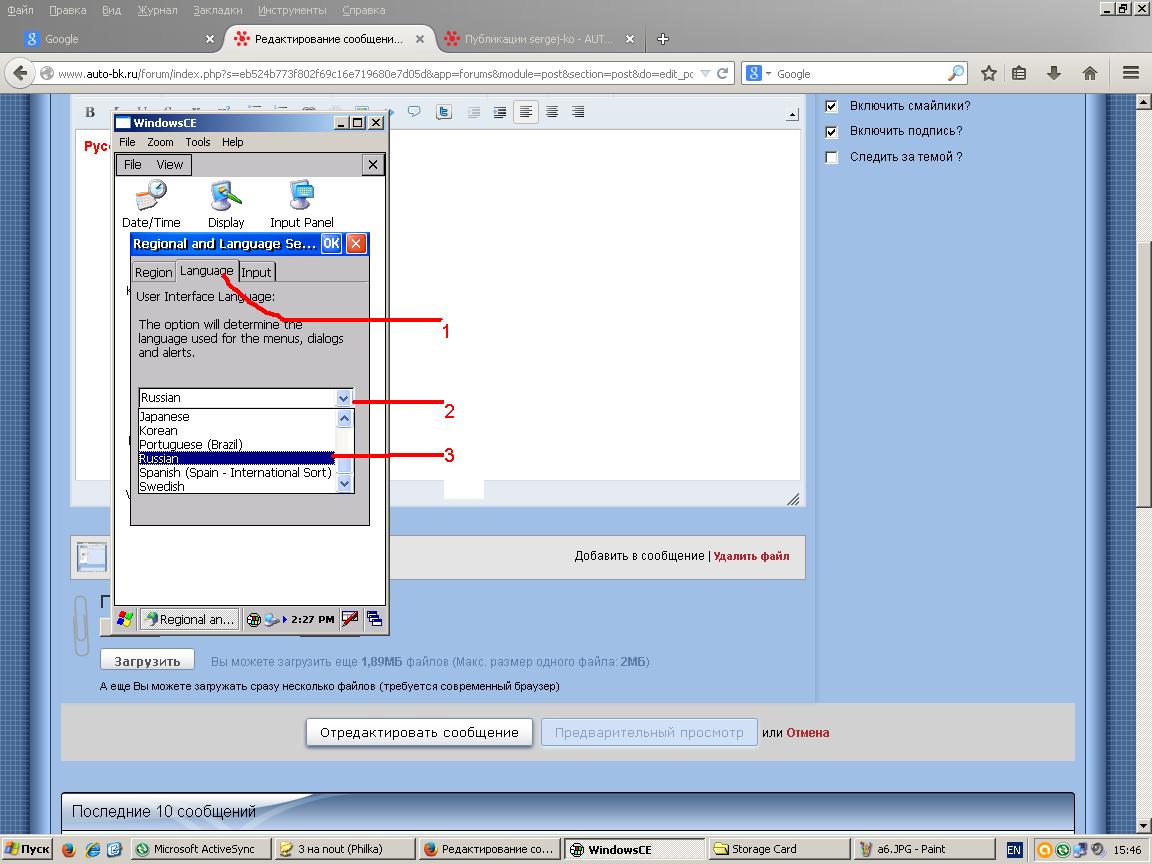Click the Загрузить upload button
Image resolution: width=1152 pixels, height=864 pixels.
[147, 660]
